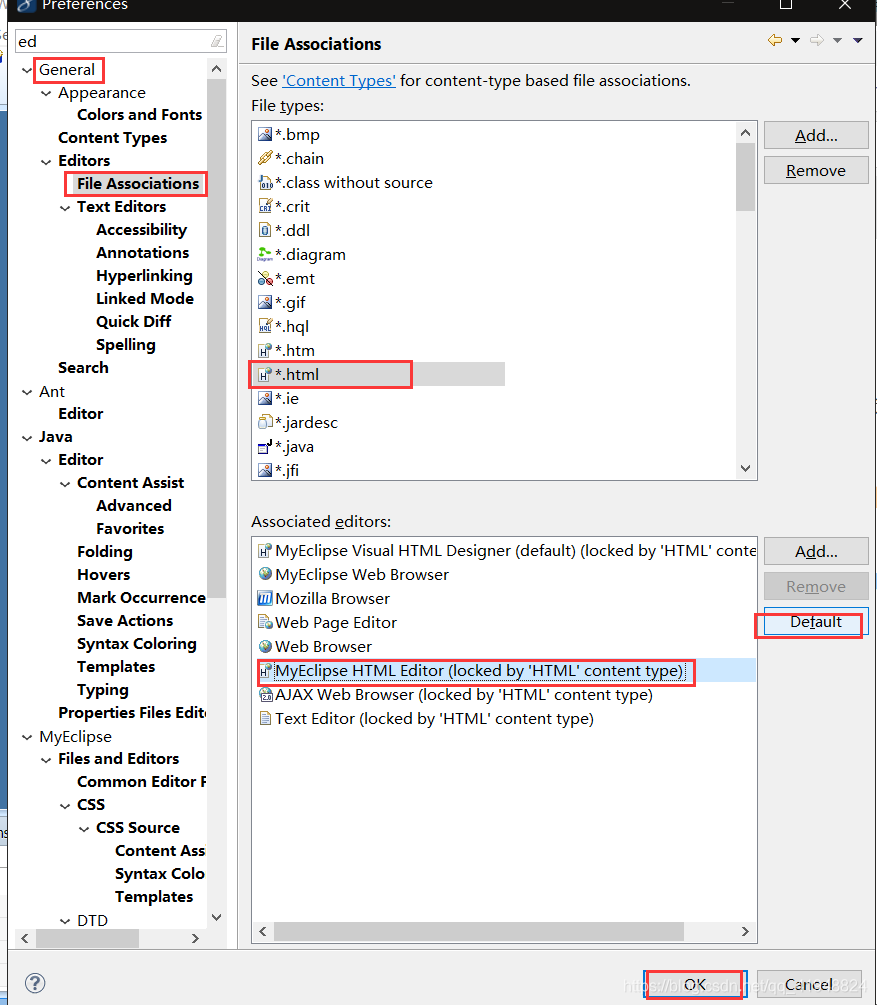The image size is (877, 1005).
Task: Collapse the Java tree node
Action: click(27, 438)
